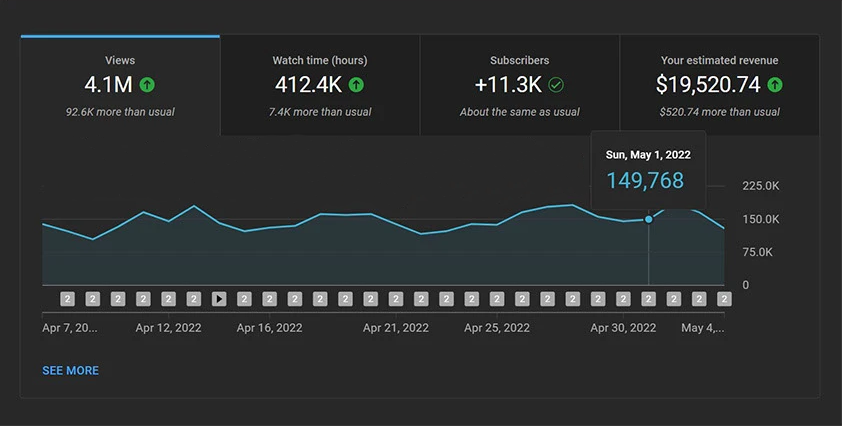Click the last '2' video marker on the right
This screenshot has width=842, height=426.
point(724,299)
